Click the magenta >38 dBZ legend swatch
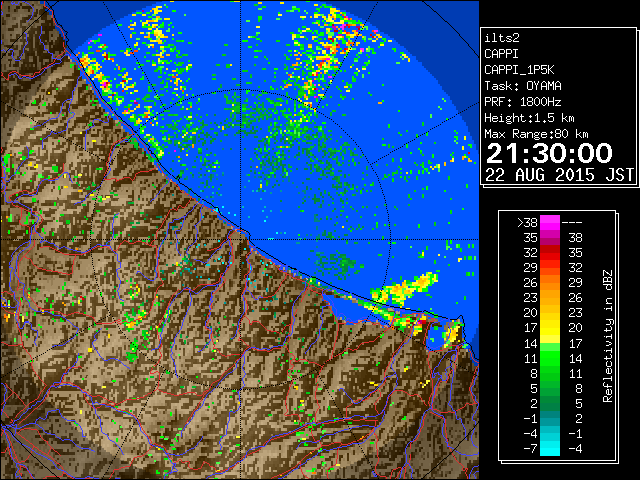Viewport: 640px width, 480px height. click(550, 222)
